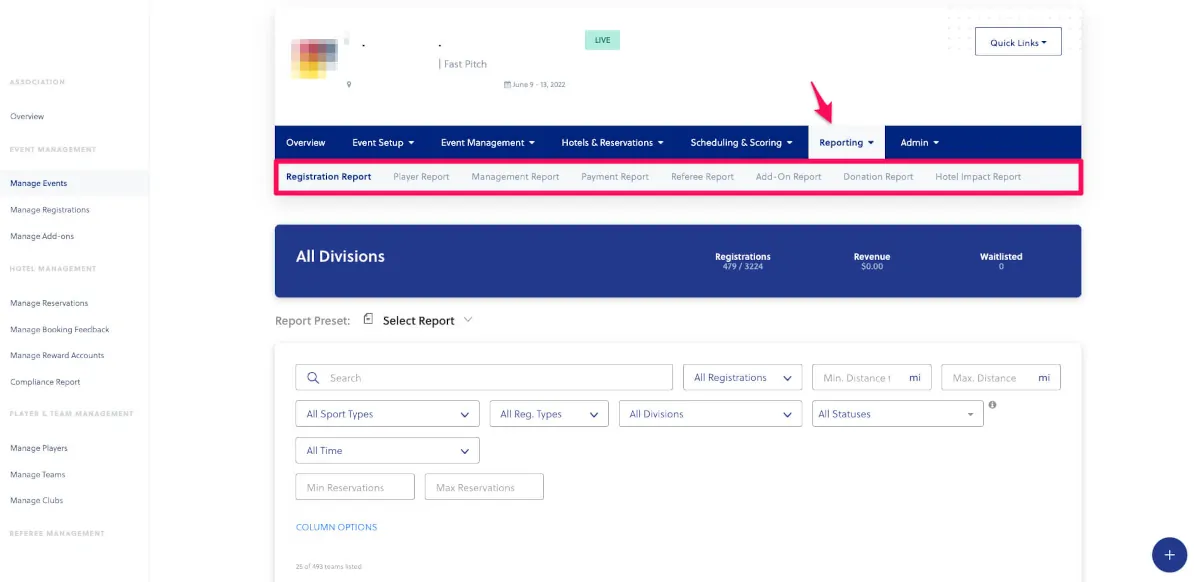Click the event logo thumbnail
The height and width of the screenshot is (582, 1200).
(x=313, y=59)
